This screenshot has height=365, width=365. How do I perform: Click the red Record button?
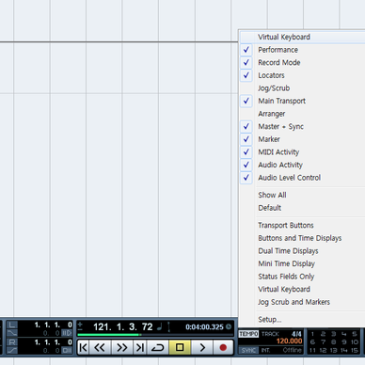[x=223, y=347]
